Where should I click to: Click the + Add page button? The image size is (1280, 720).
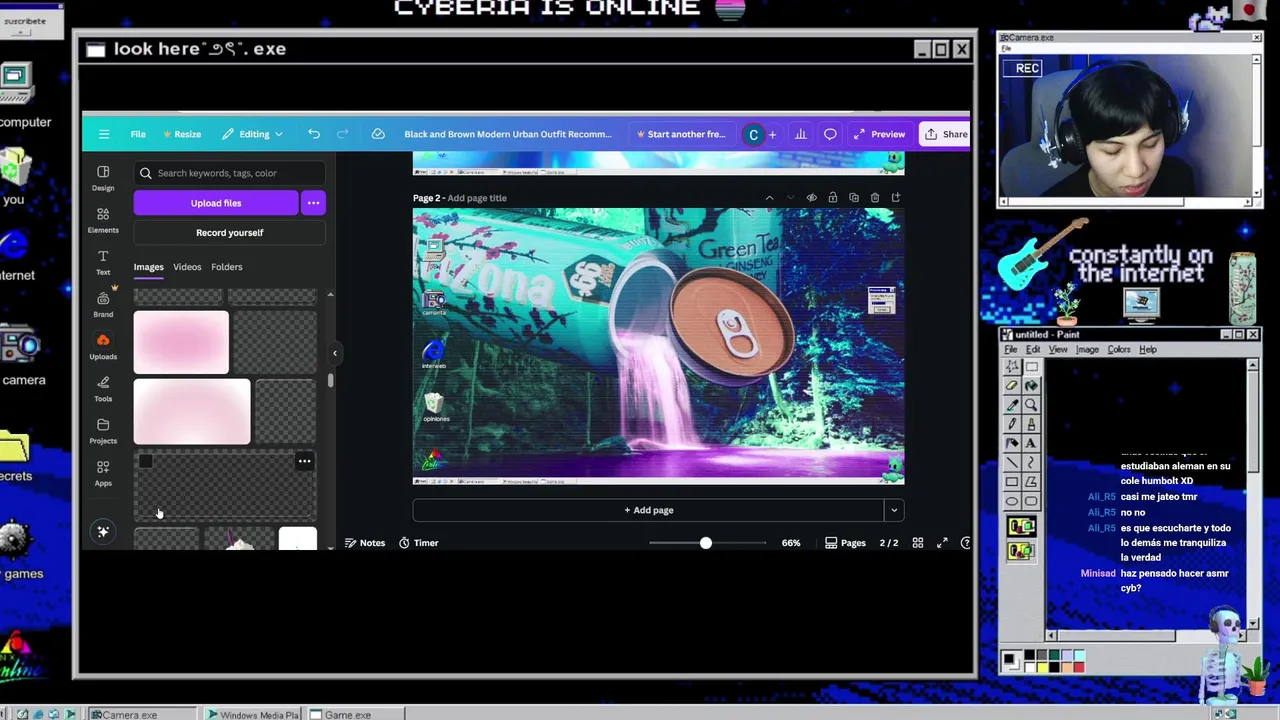pos(649,510)
